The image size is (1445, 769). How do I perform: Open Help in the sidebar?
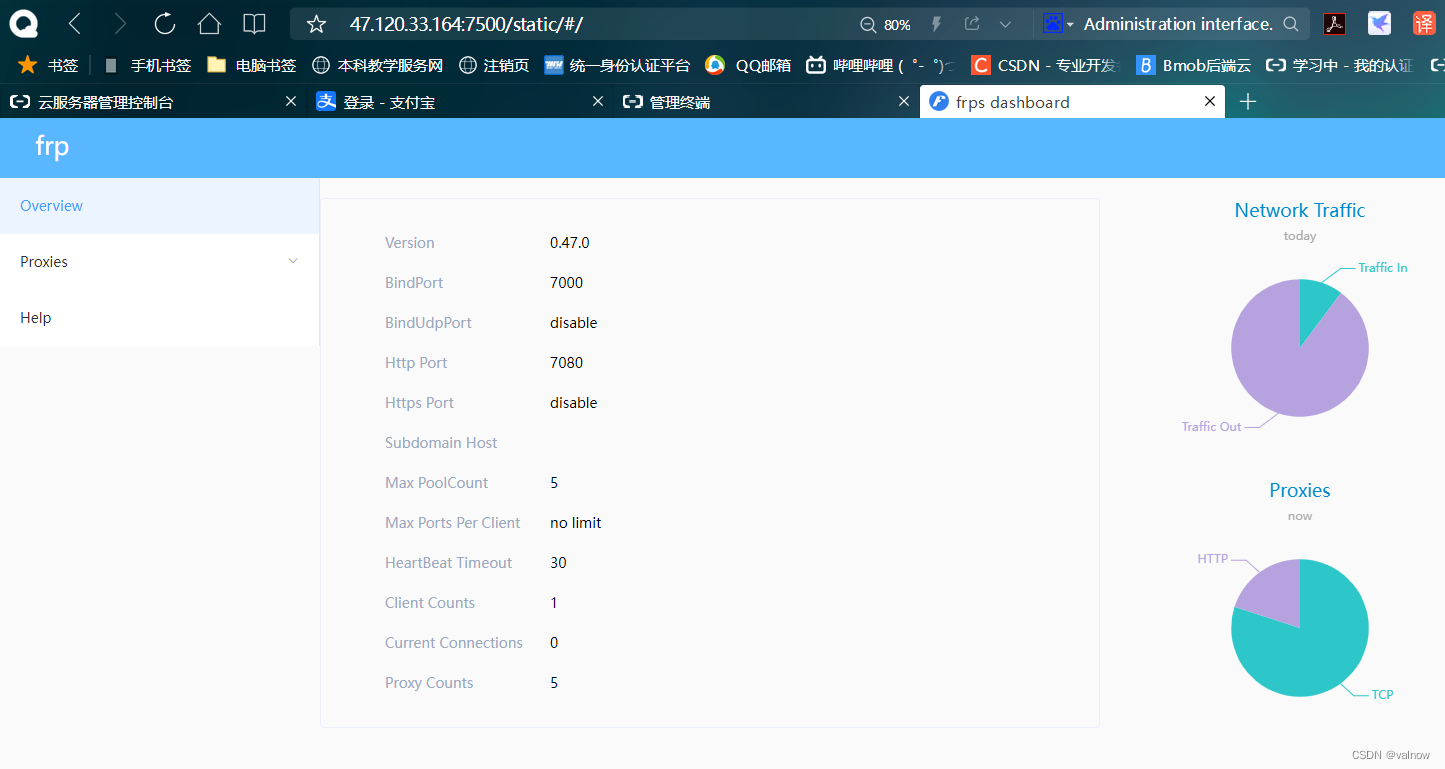pyautogui.click(x=160, y=318)
